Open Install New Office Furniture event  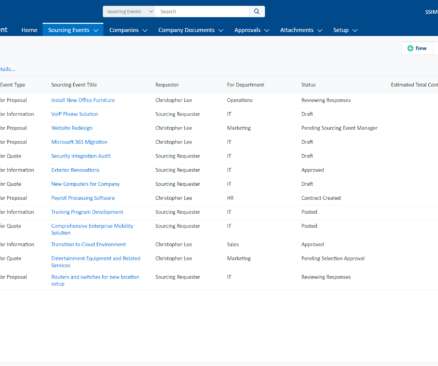[x=83, y=100]
